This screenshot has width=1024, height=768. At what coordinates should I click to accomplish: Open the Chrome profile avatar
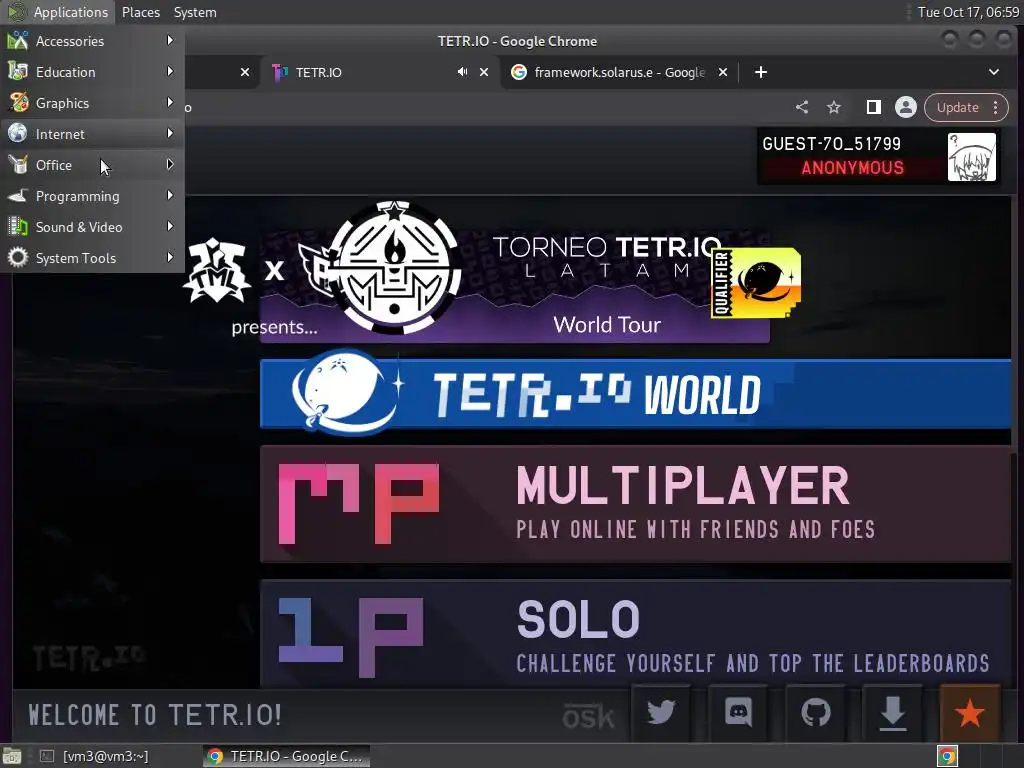coord(906,107)
